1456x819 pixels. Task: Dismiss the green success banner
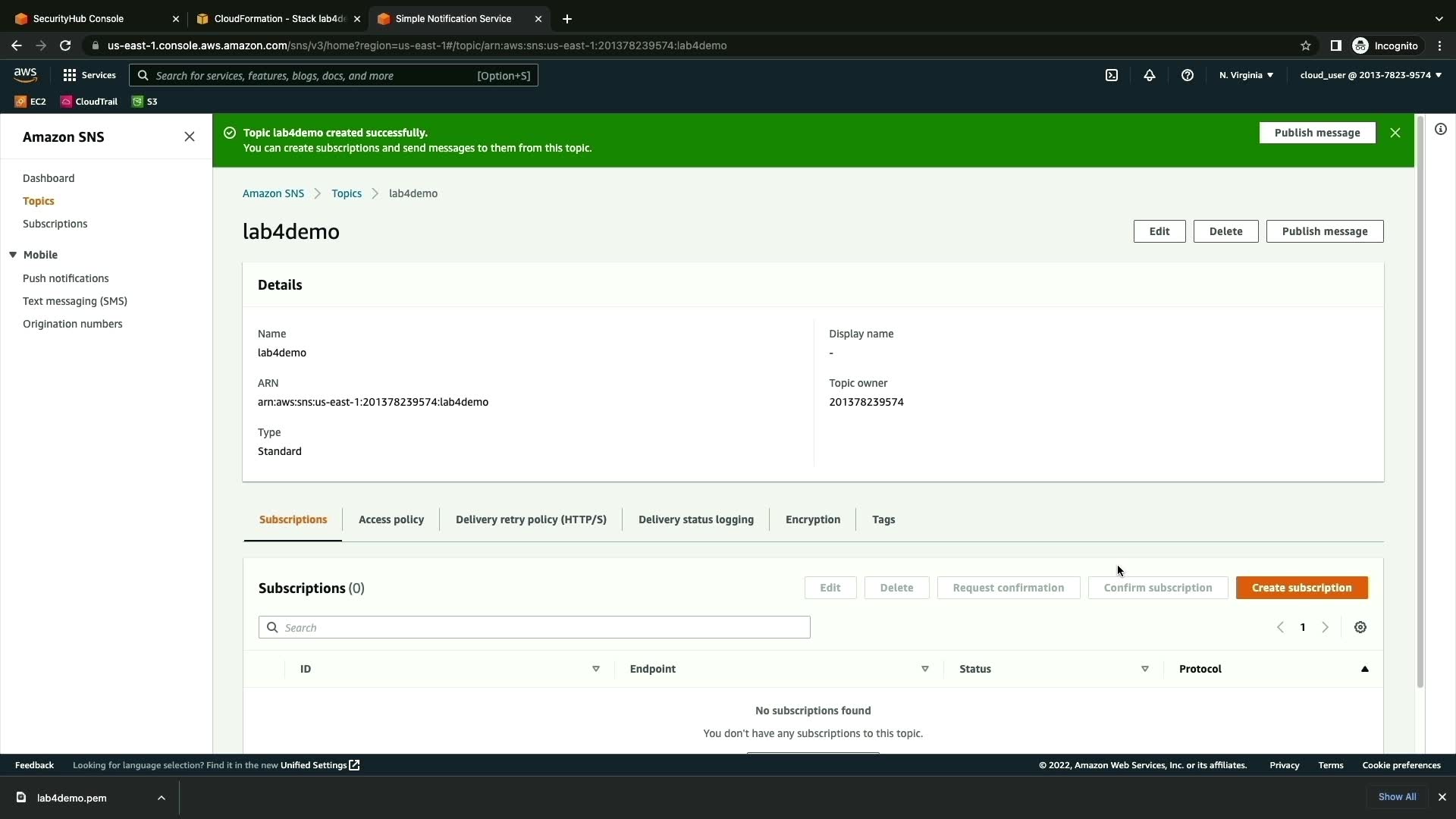pos(1395,133)
